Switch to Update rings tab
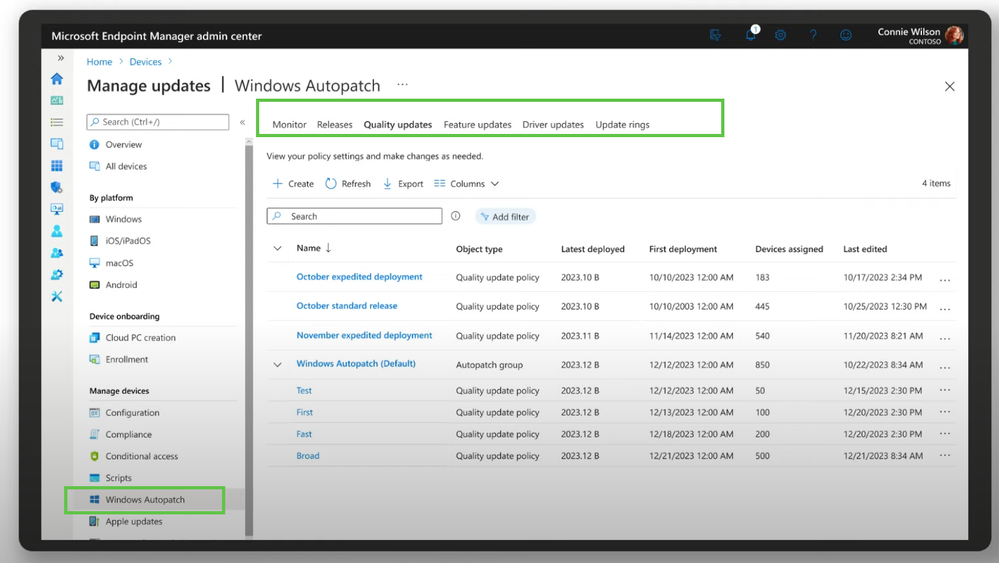This screenshot has width=999, height=563. [x=622, y=125]
